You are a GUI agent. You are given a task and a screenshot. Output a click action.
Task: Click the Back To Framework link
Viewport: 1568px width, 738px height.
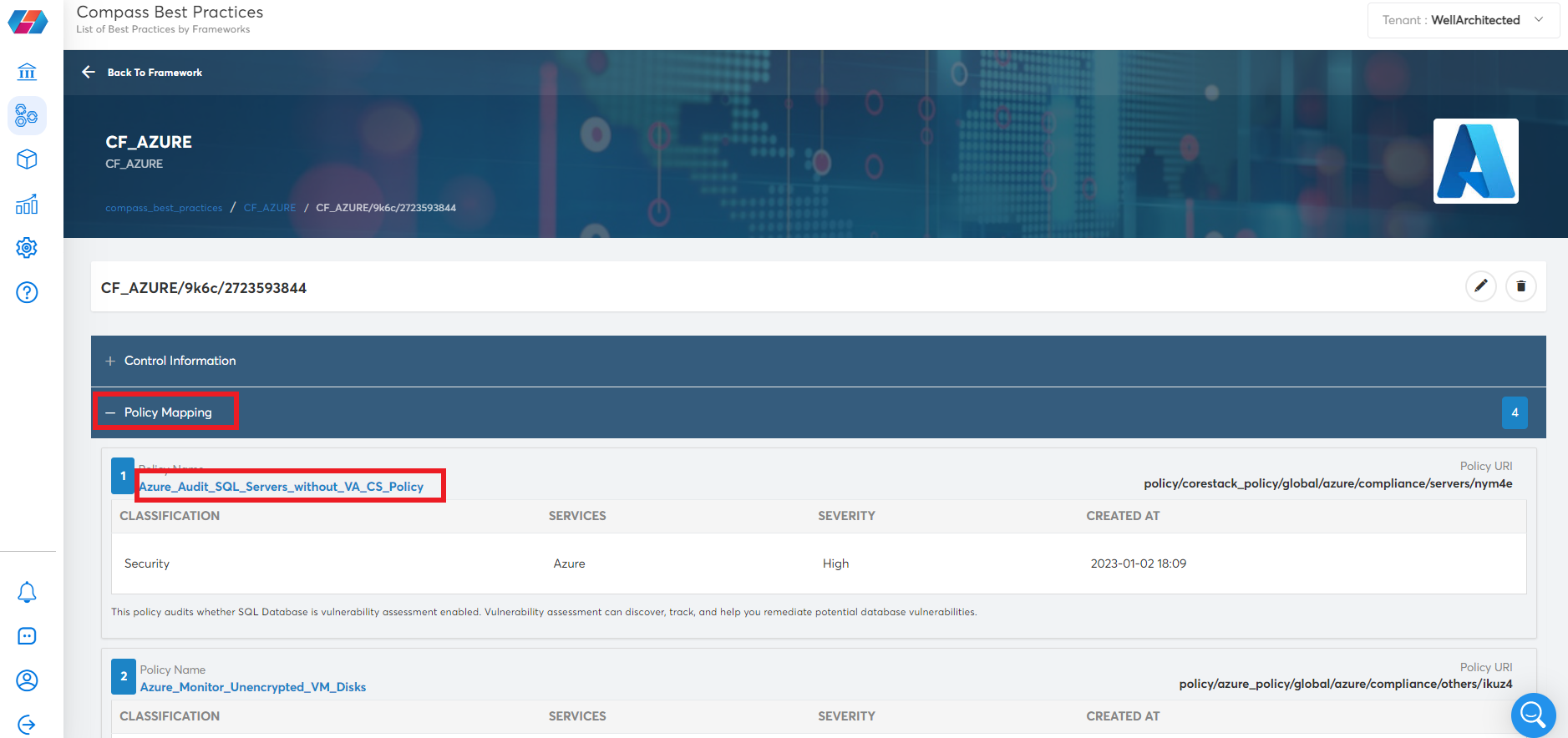[155, 73]
